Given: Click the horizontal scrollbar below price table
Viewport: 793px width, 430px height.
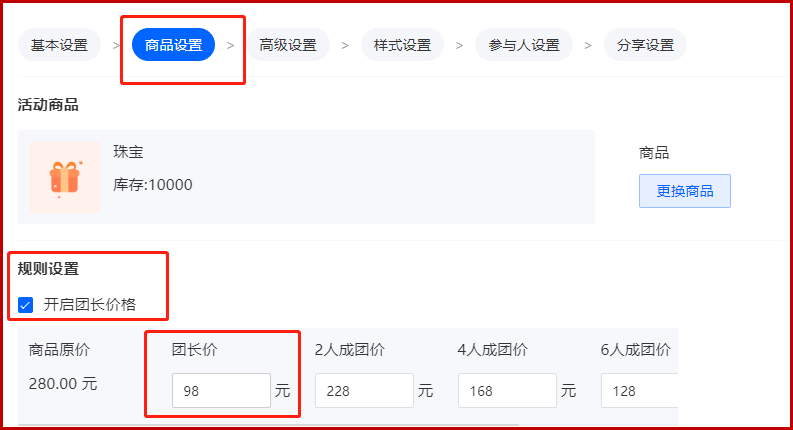Looking at the screenshot, I should [x=269, y=425].
